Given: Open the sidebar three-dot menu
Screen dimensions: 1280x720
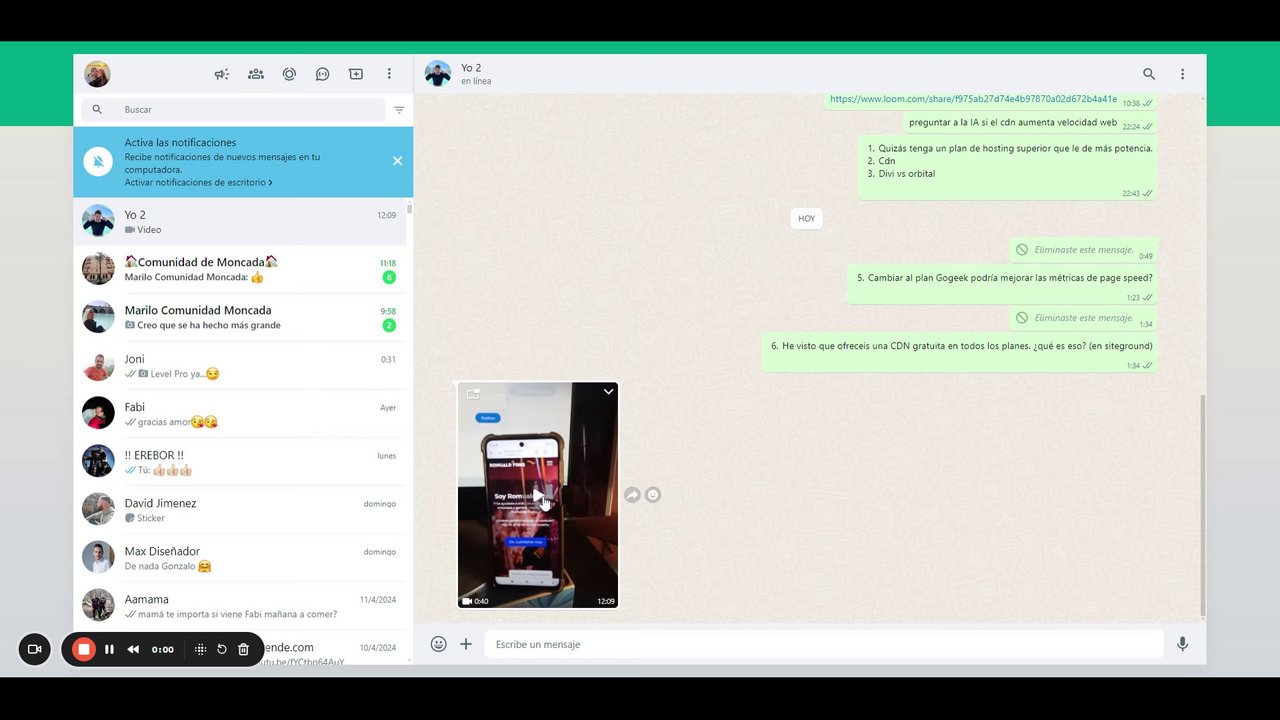Looking at the screenshot, I should (389, 74).
